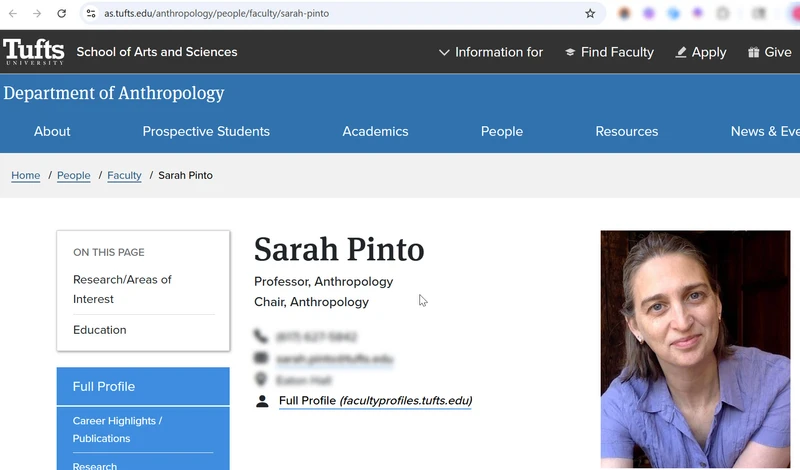
Task: Click the phone icon in contact details
Action: (x=261, y=336)
